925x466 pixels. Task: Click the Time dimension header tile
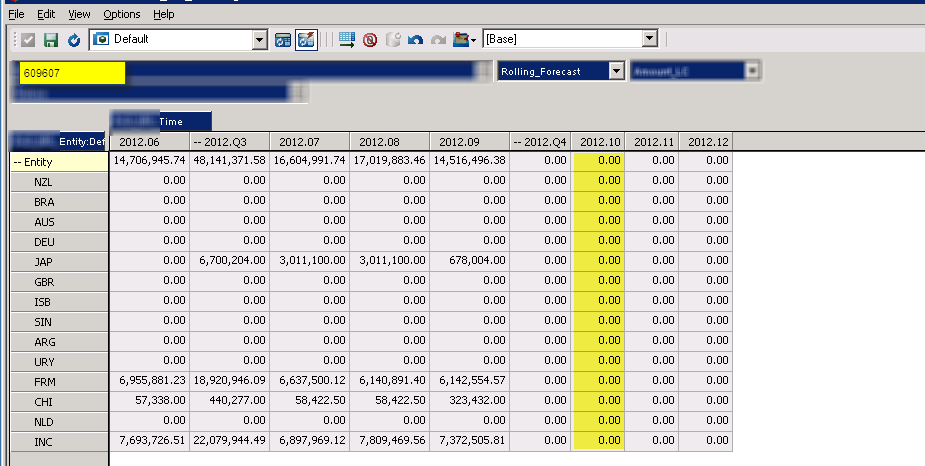pyautogui.click(x=160, y=122)
